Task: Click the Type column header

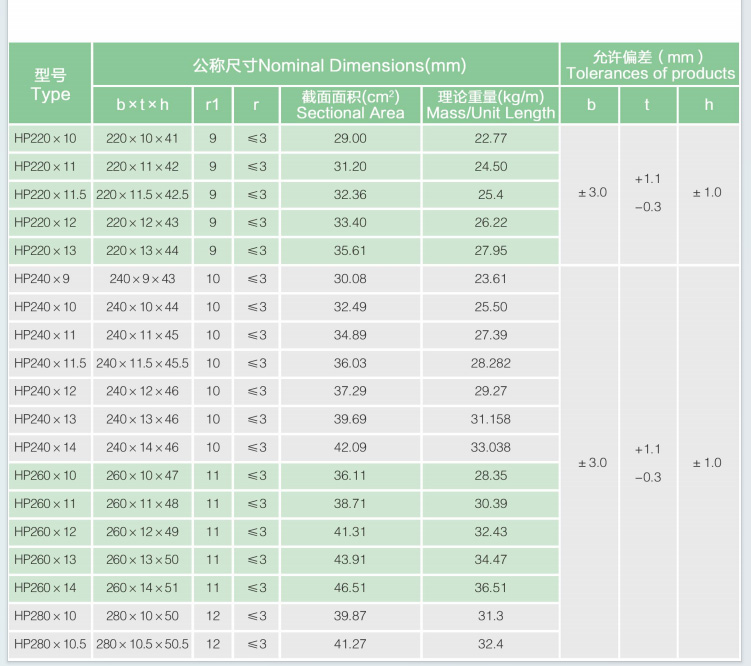Action: click(50, 84)
